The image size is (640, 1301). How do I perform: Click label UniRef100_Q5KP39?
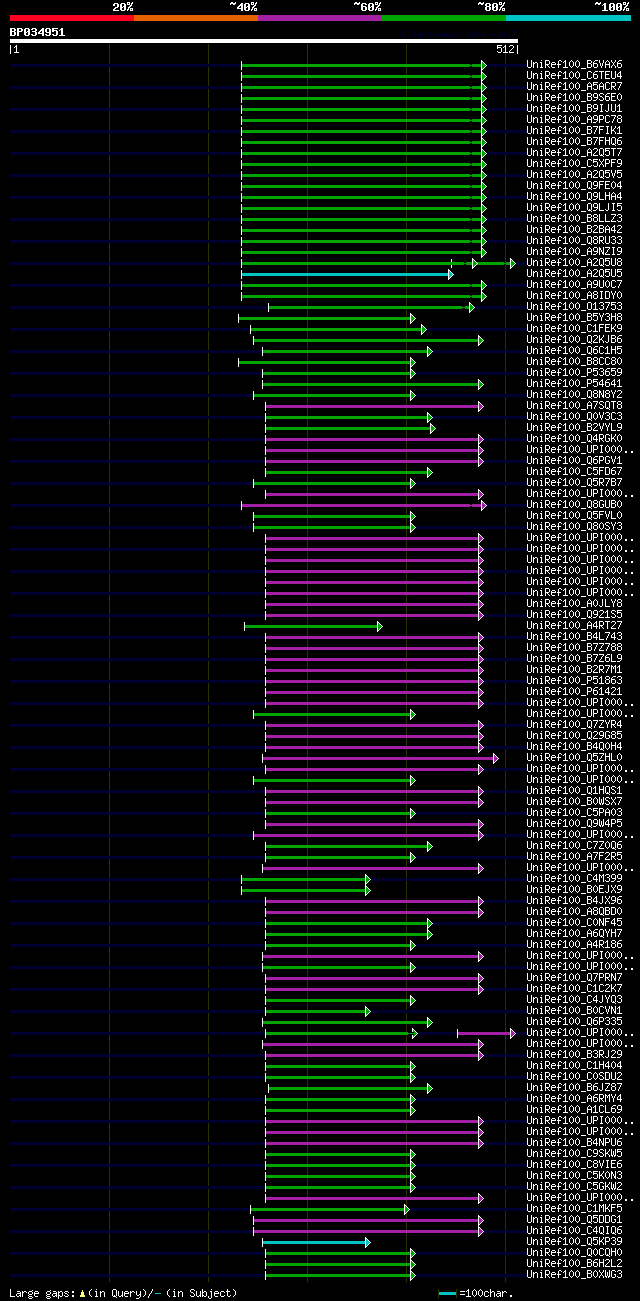coord(574,1242)
